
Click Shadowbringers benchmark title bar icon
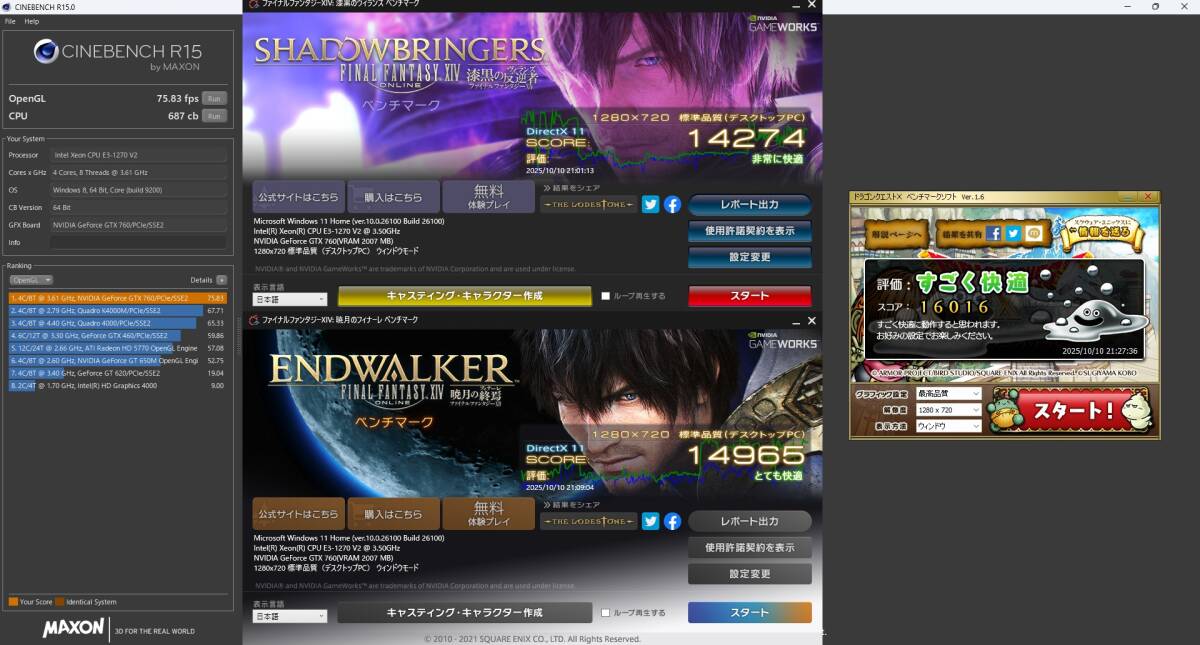[254, 5]
